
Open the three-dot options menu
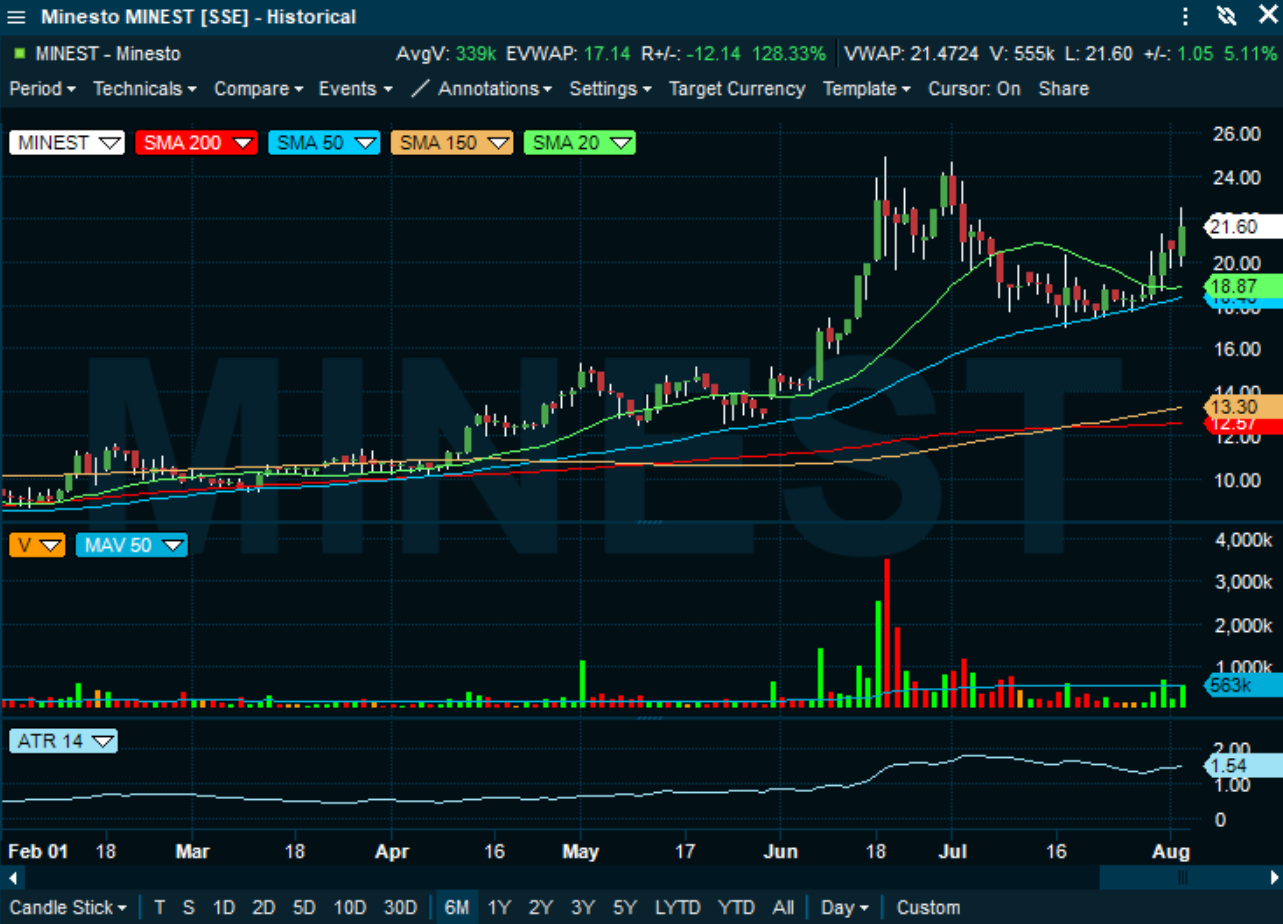[x=1186, y=17]
